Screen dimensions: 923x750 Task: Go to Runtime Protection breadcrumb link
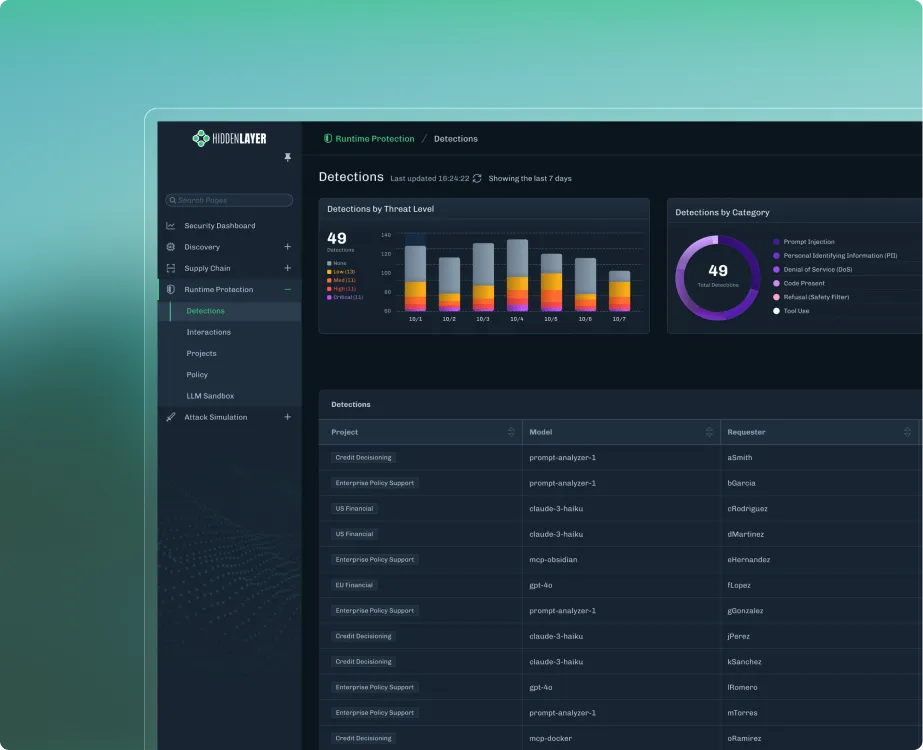click(374, 138)
